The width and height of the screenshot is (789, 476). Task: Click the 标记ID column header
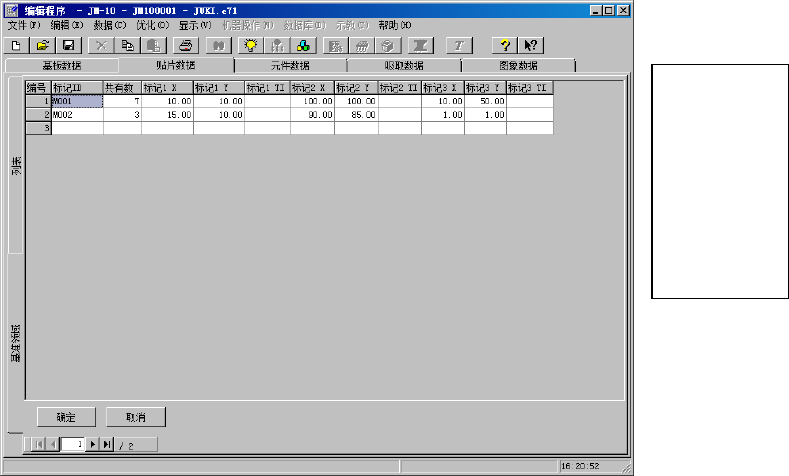(77, 88)
